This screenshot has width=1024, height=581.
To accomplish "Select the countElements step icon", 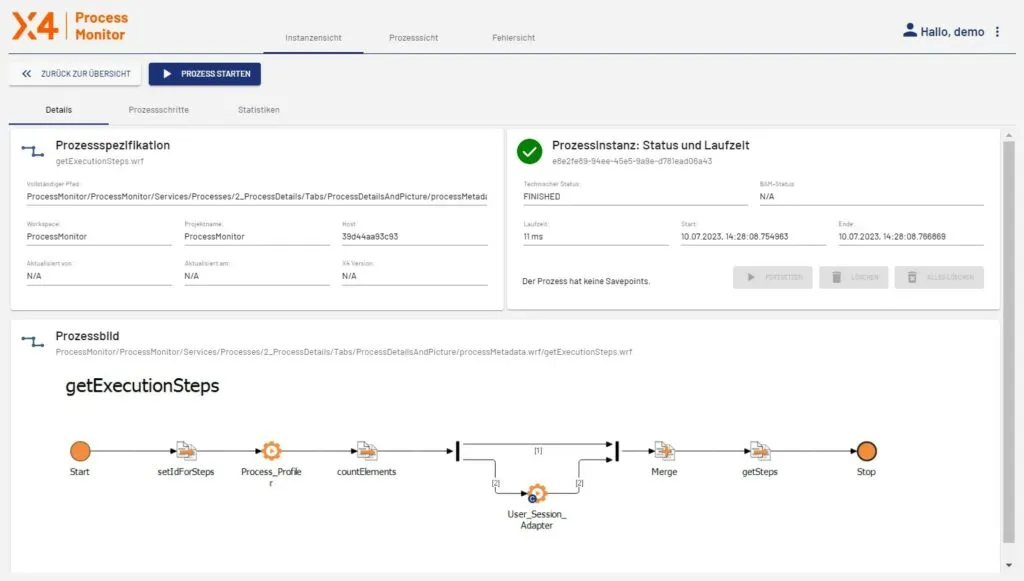I will tap(366, 451).
